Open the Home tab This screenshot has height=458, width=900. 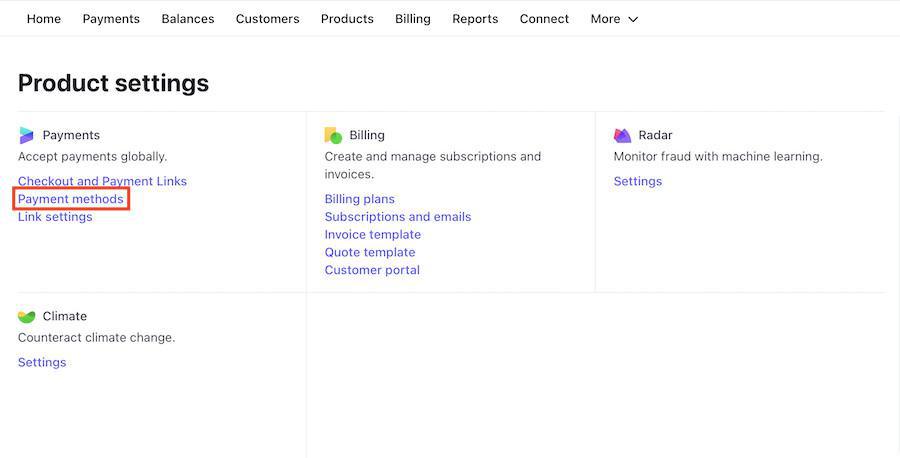pos(44,19)
